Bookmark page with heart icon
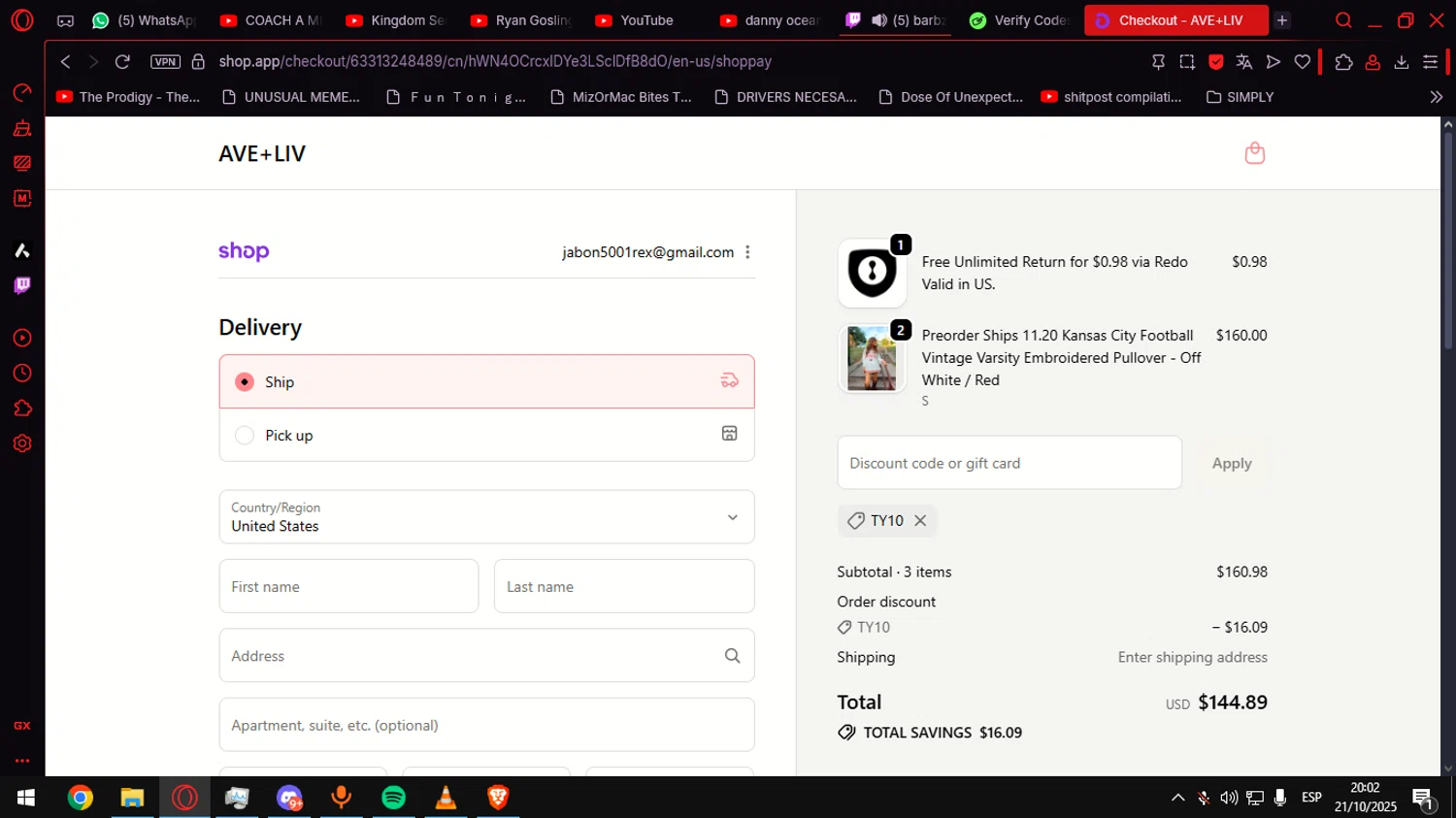 pos(1303,61)
